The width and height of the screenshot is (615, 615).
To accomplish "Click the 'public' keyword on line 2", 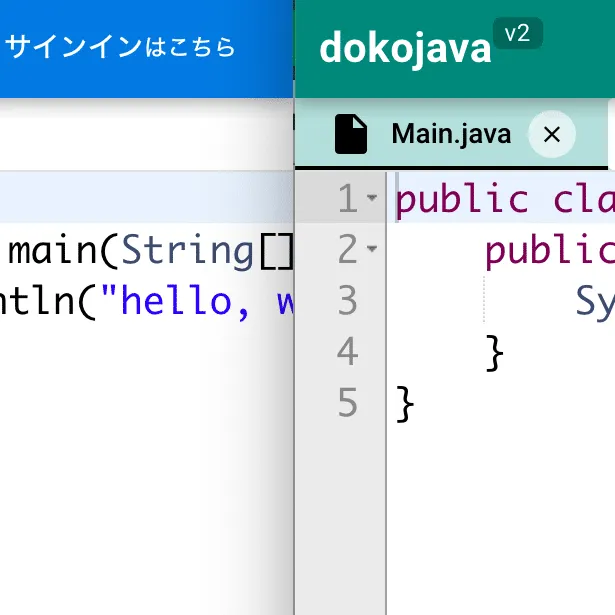I will pyautogui.click(x=550, y=251).
